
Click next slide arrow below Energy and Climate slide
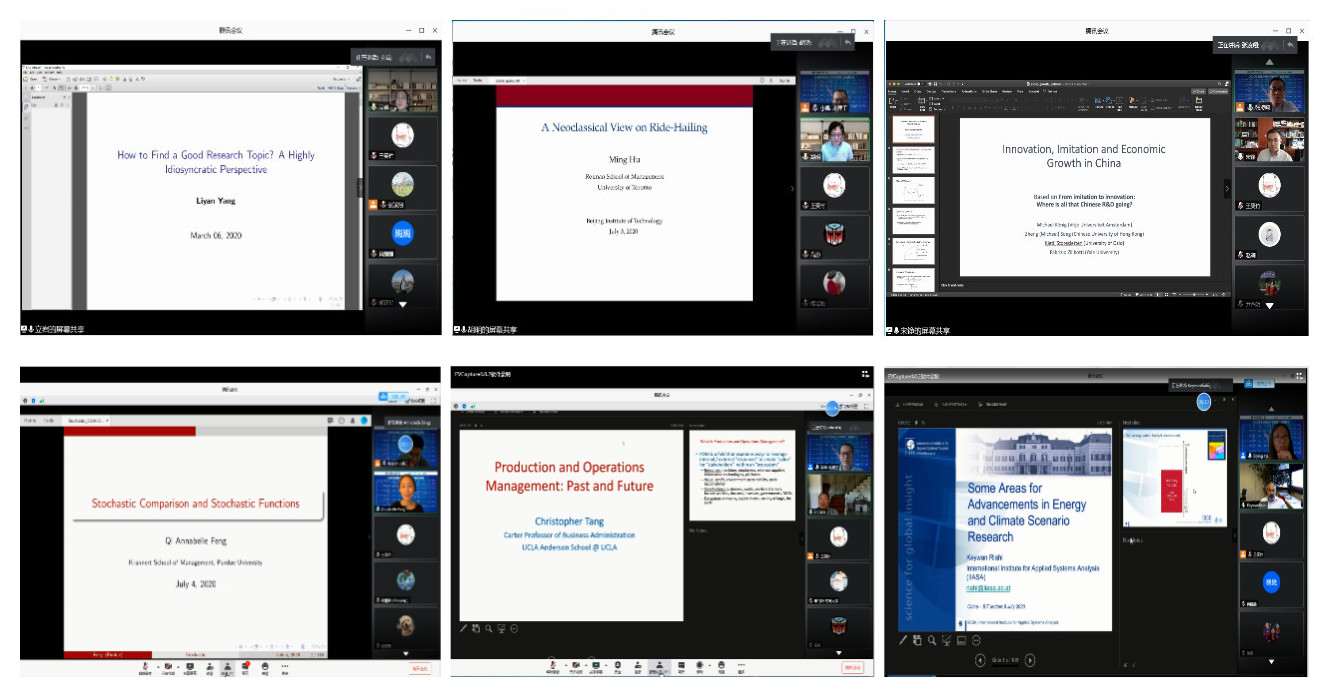point(1030,660)
